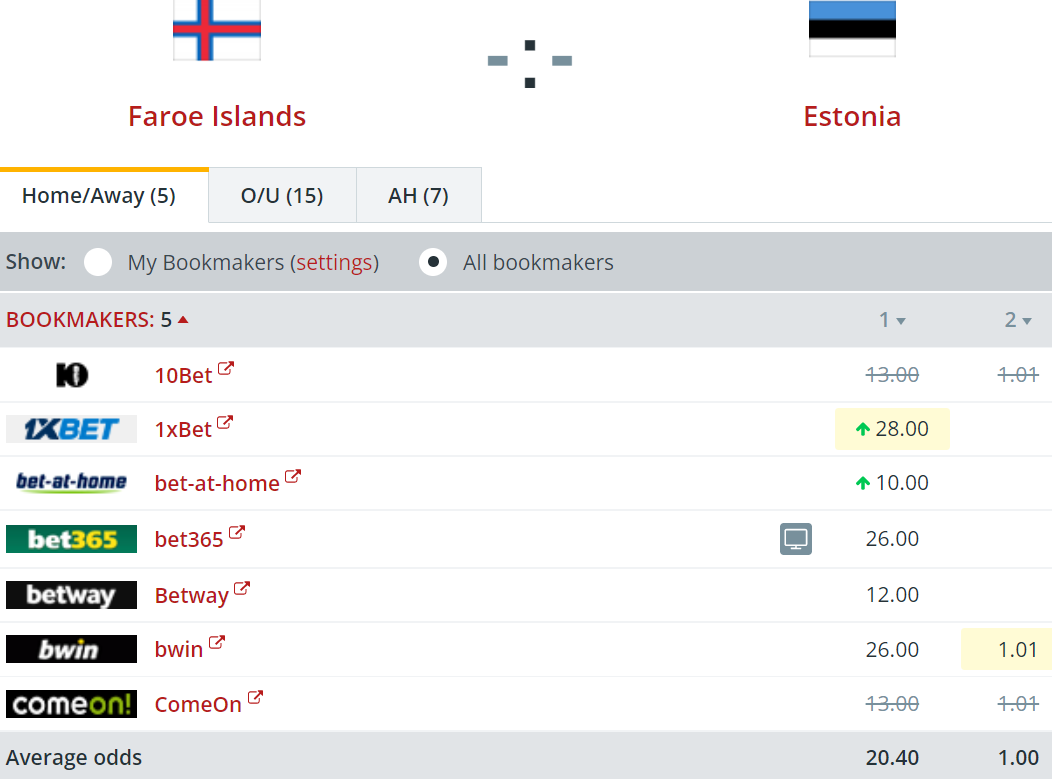1052x779 pixels.
Task: Toggle the BOOKMAKERS sort order arrow
Action: [183, 320]
